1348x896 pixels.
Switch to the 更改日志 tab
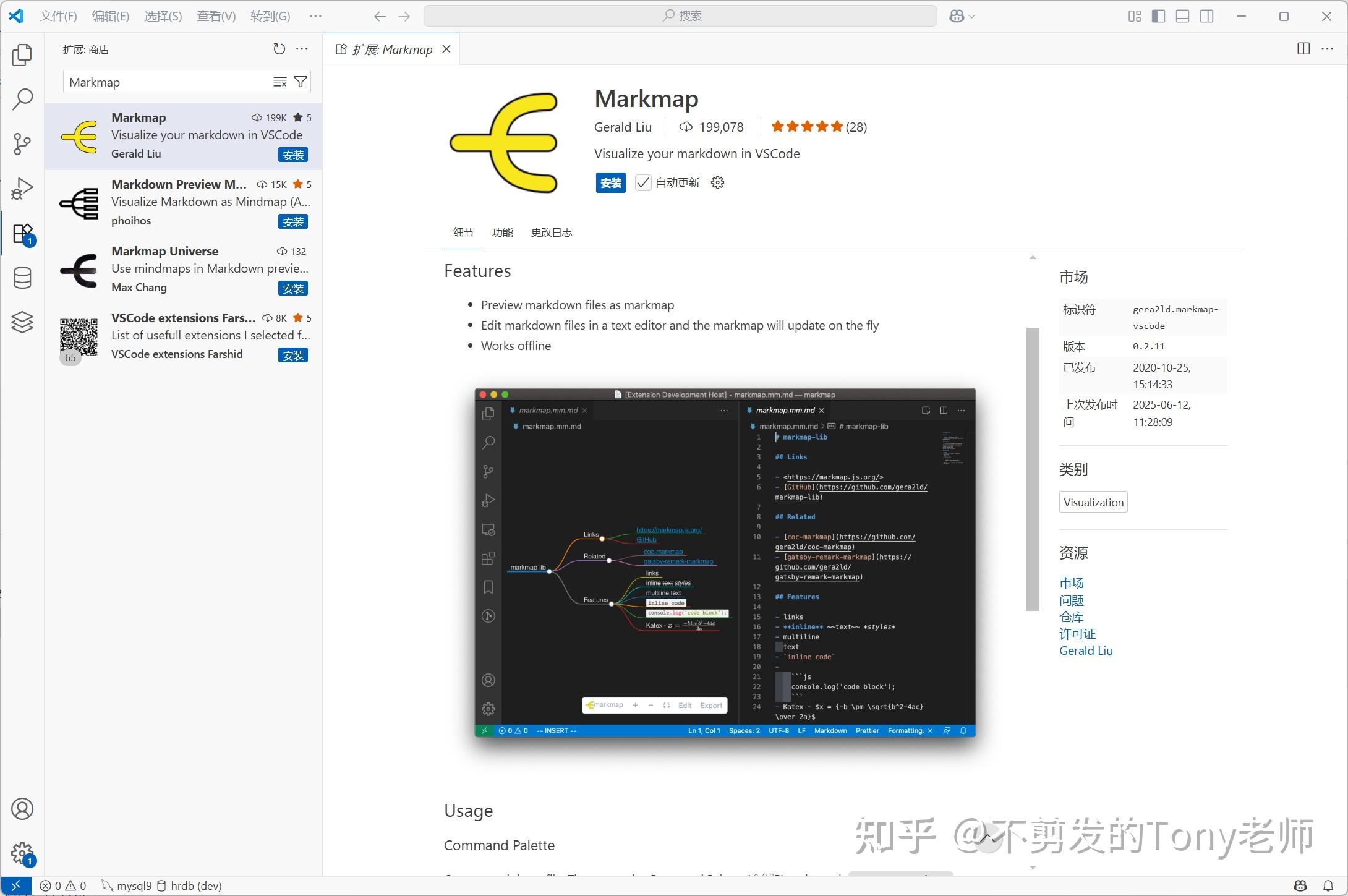click(x=552, y=232)
